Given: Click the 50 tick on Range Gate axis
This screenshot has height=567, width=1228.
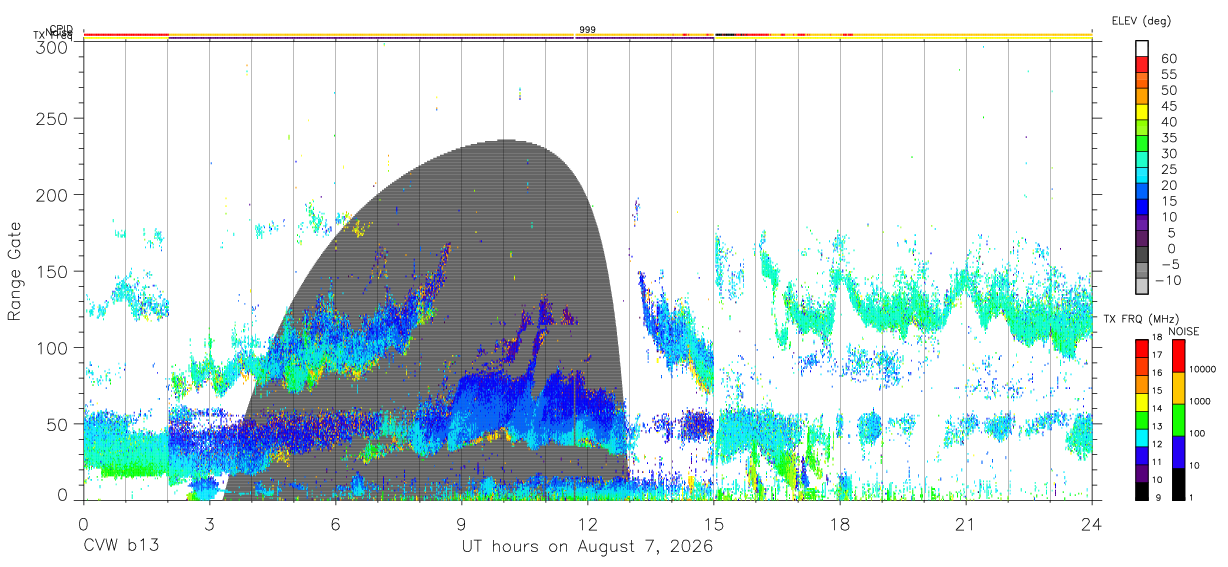Looking at the screenshot, I should point(58,424).
